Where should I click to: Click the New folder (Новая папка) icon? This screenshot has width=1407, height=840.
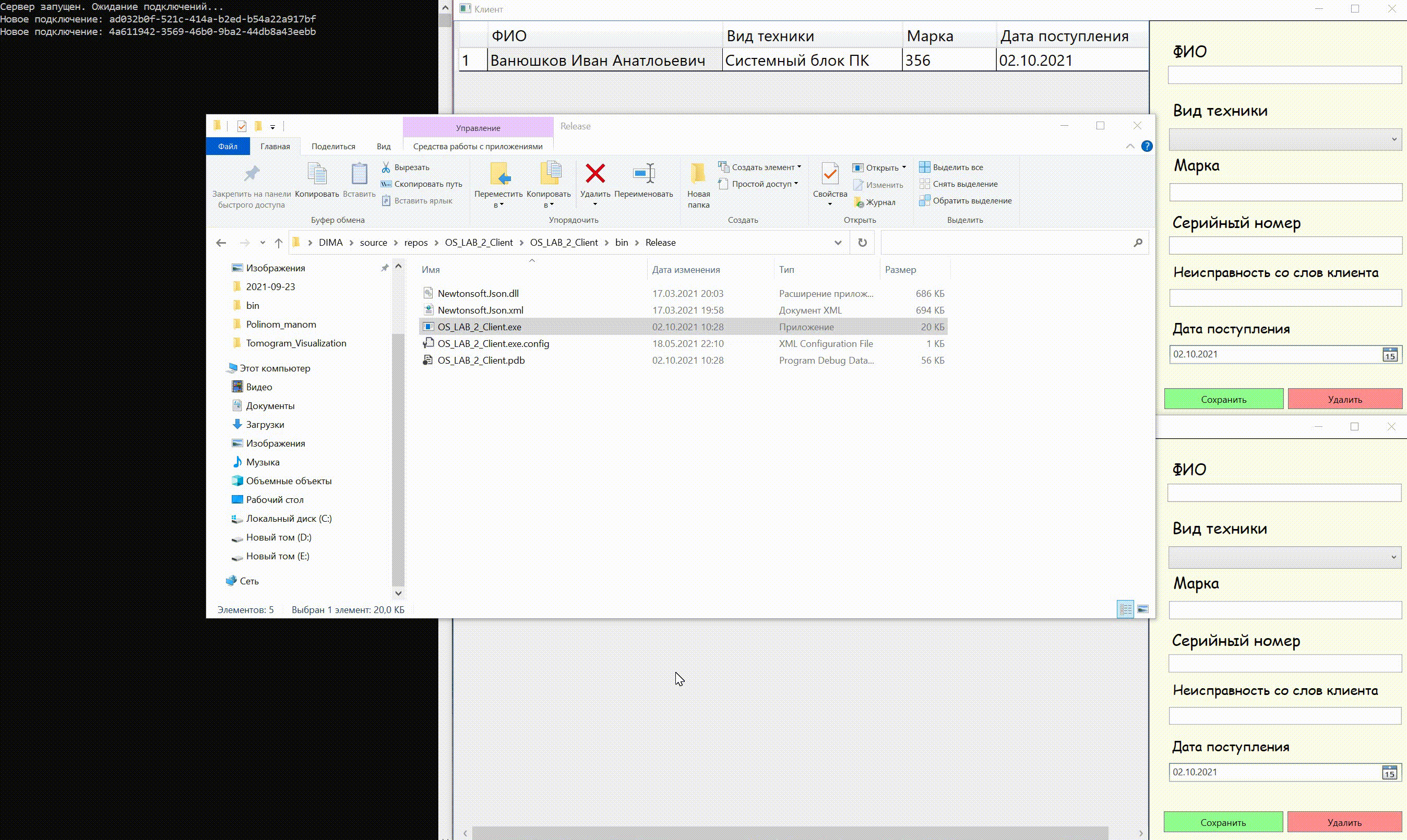point(698,174)
